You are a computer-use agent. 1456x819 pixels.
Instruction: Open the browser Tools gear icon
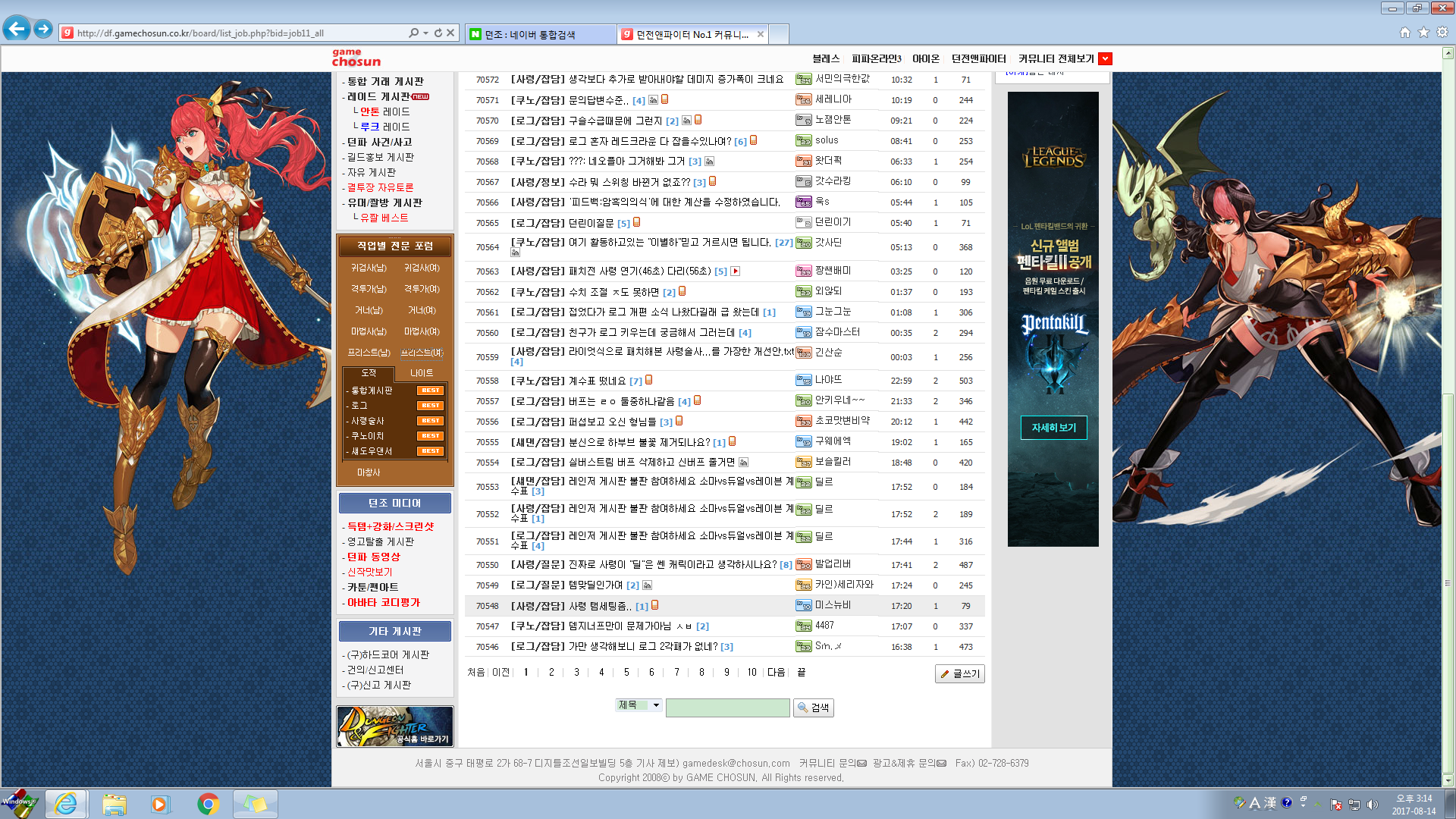tap(1442, 33)
